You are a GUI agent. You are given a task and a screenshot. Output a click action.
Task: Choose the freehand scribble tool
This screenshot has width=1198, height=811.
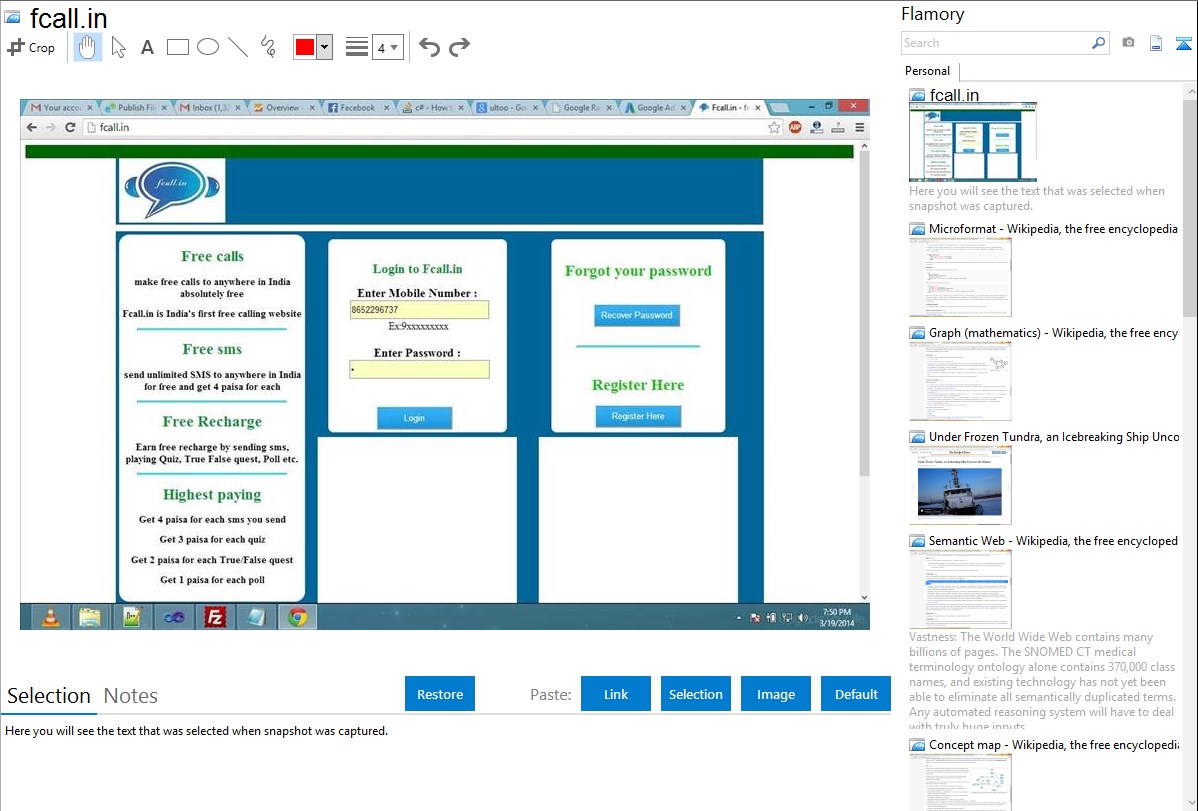coord(268,47)
